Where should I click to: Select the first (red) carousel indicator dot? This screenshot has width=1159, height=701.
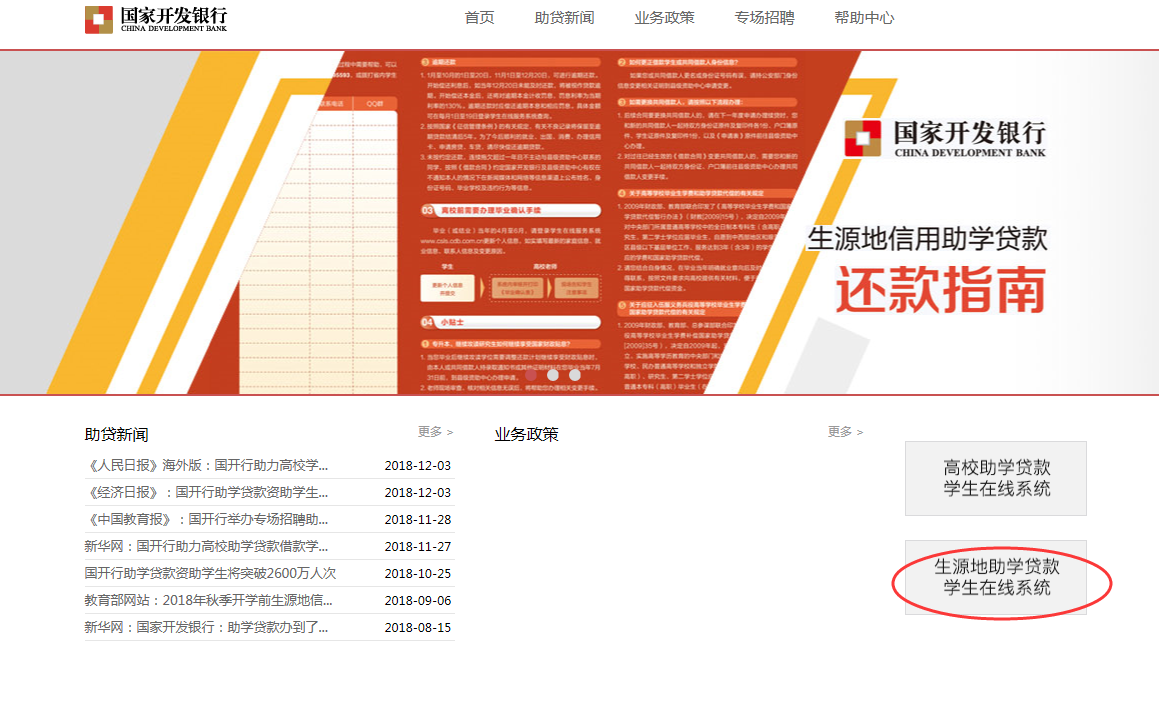tap(531, 376)
